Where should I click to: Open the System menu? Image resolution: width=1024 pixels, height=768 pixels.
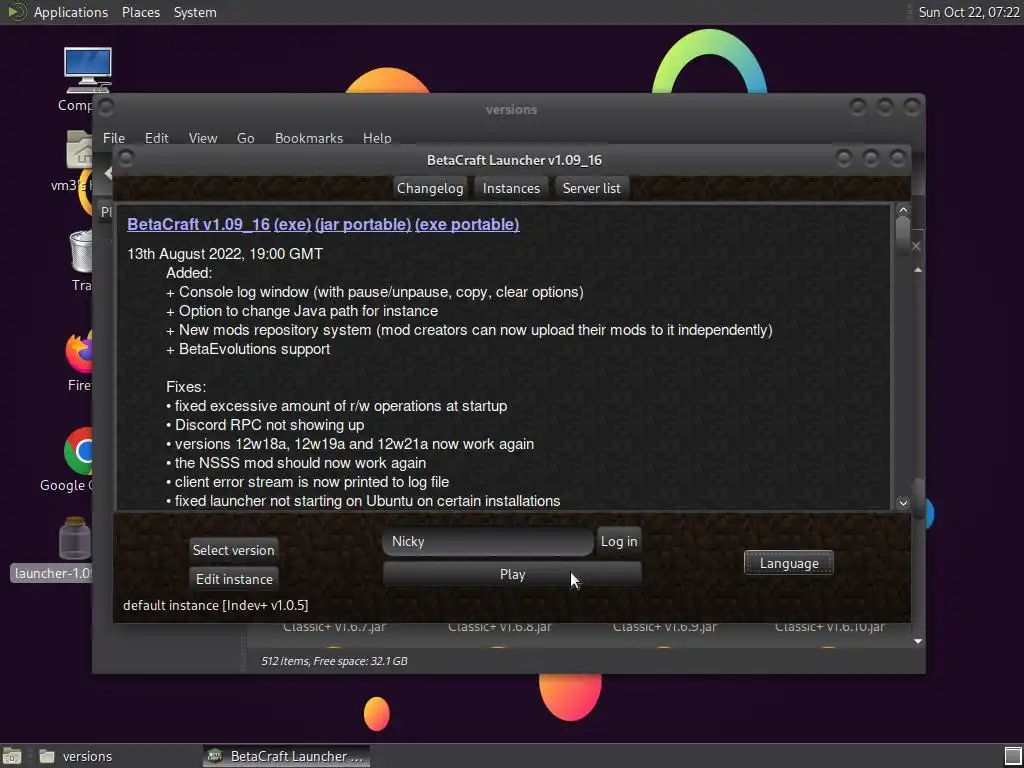coord(195,12)
